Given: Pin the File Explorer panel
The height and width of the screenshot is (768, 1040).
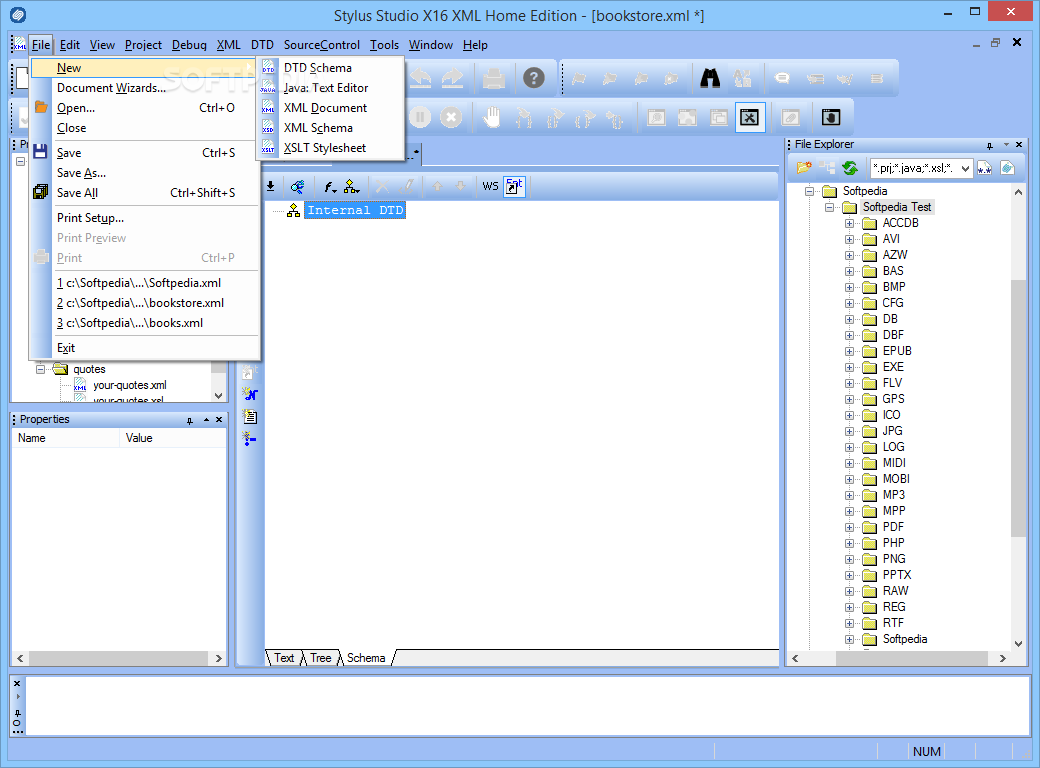Looking at the screenshot, I should [989, 145].
